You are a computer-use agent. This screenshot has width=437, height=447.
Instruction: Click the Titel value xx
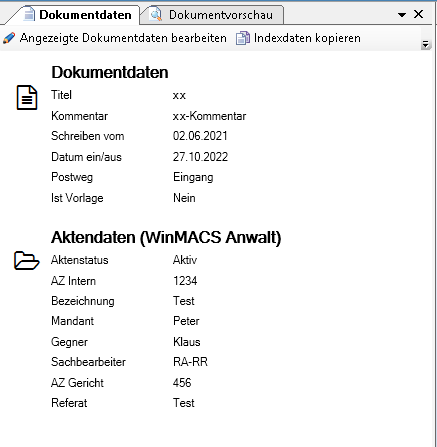(179, 96)
